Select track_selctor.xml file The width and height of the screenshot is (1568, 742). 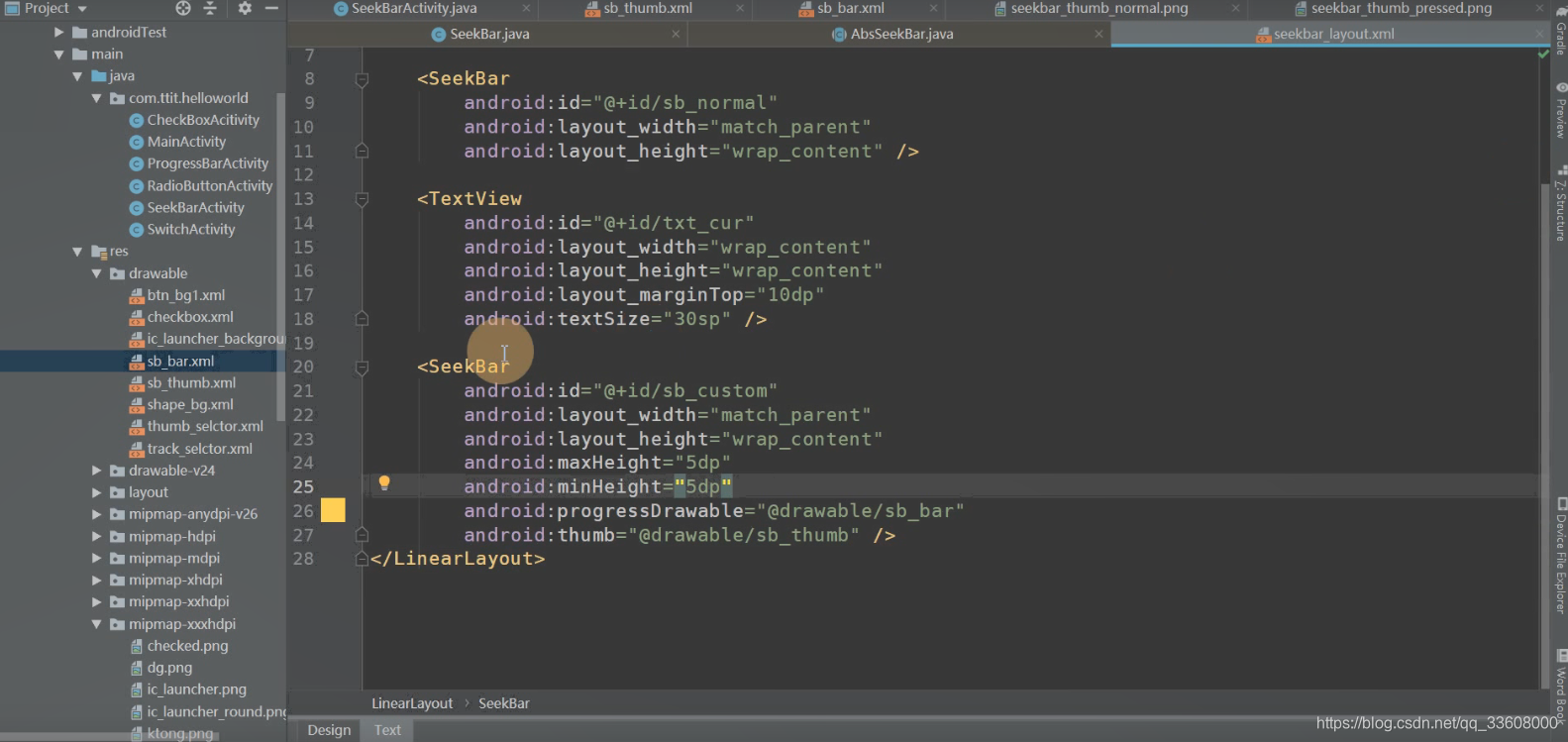click(x=199, y=449)
